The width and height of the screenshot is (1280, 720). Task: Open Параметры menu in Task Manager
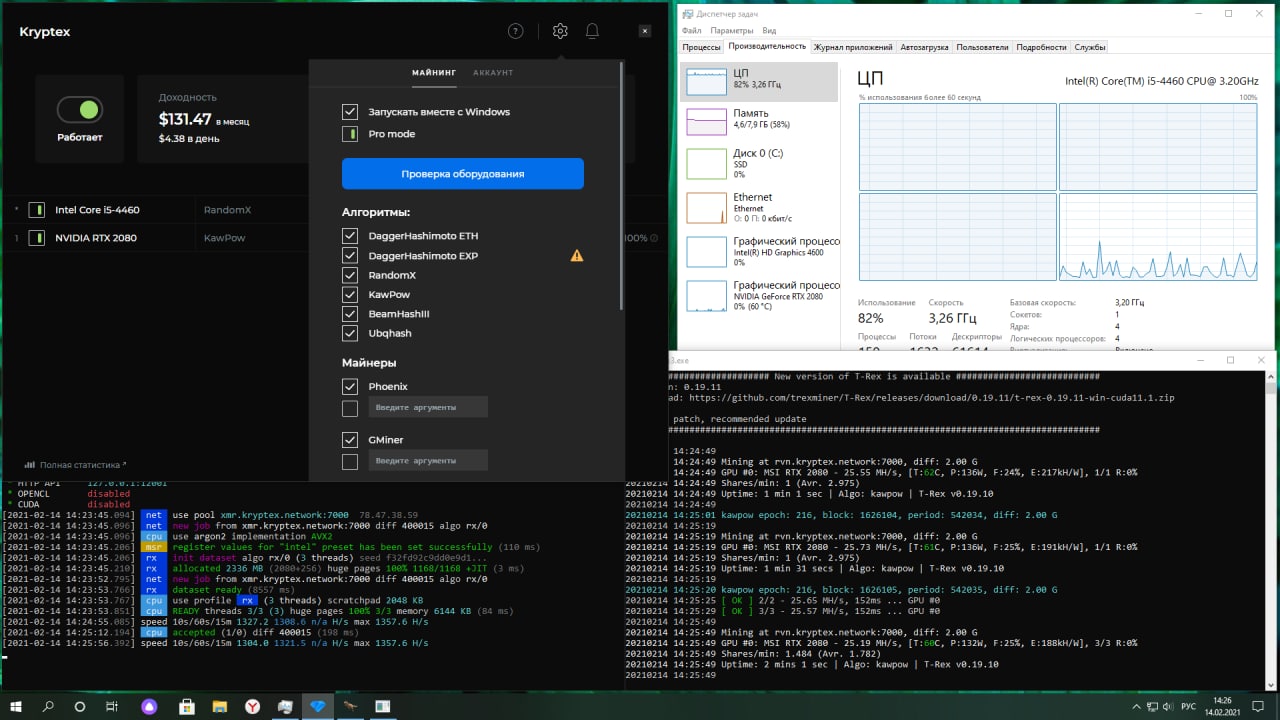732,31
